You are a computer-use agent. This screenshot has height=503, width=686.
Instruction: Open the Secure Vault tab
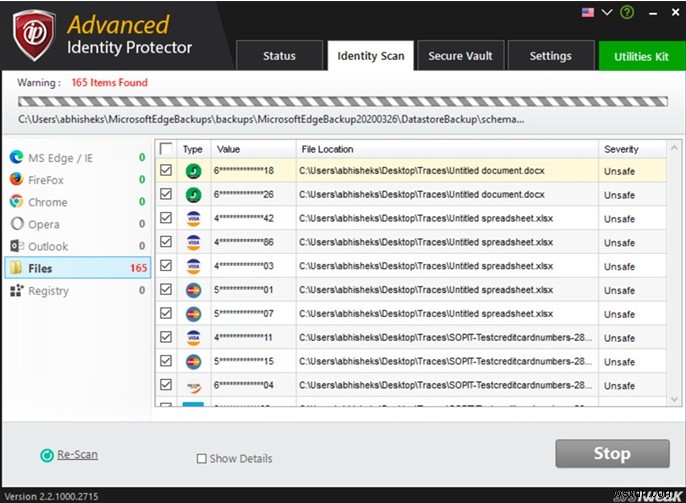coord(460,56)
